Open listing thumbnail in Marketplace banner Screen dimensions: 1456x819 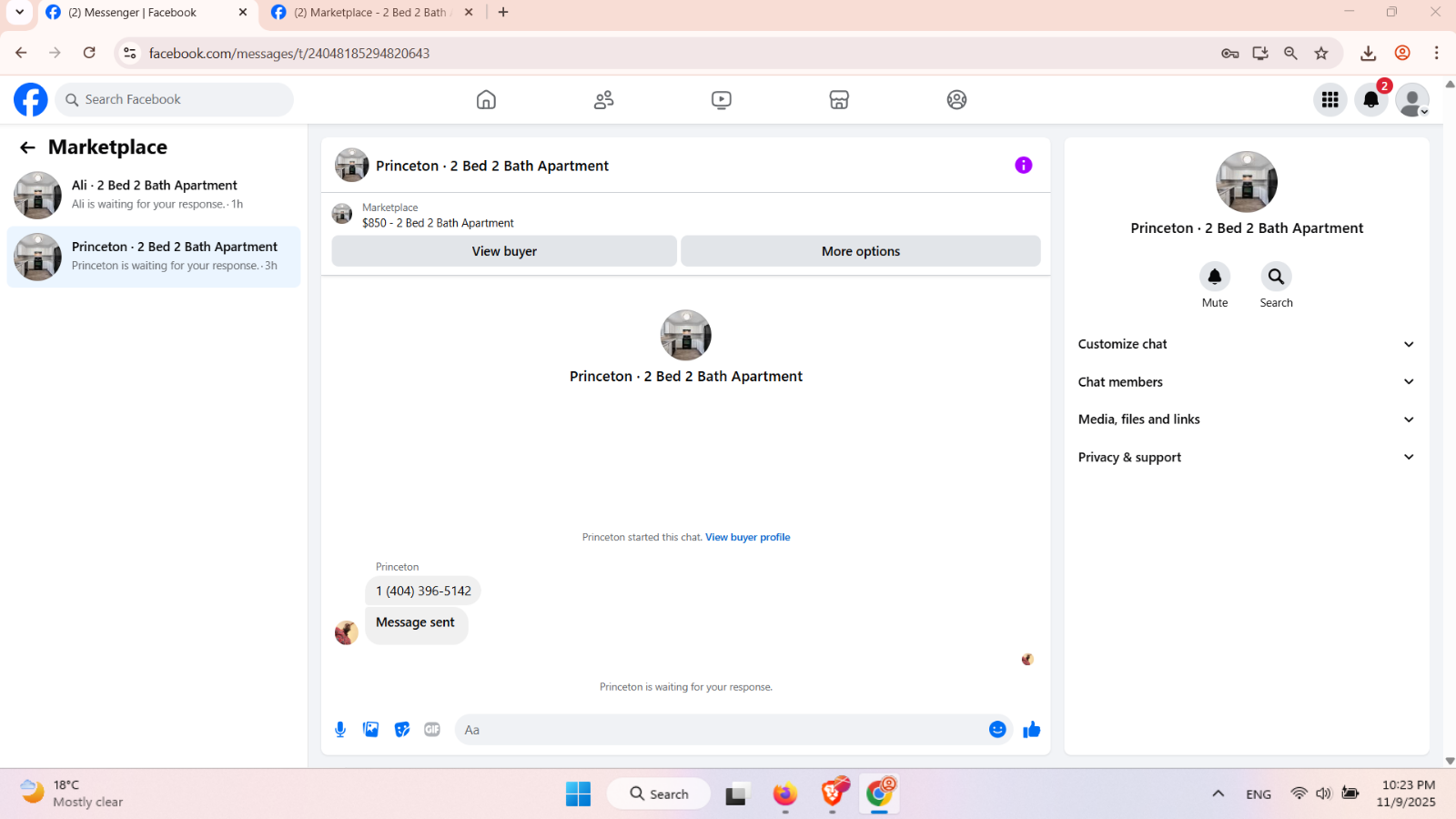[342, 214]
